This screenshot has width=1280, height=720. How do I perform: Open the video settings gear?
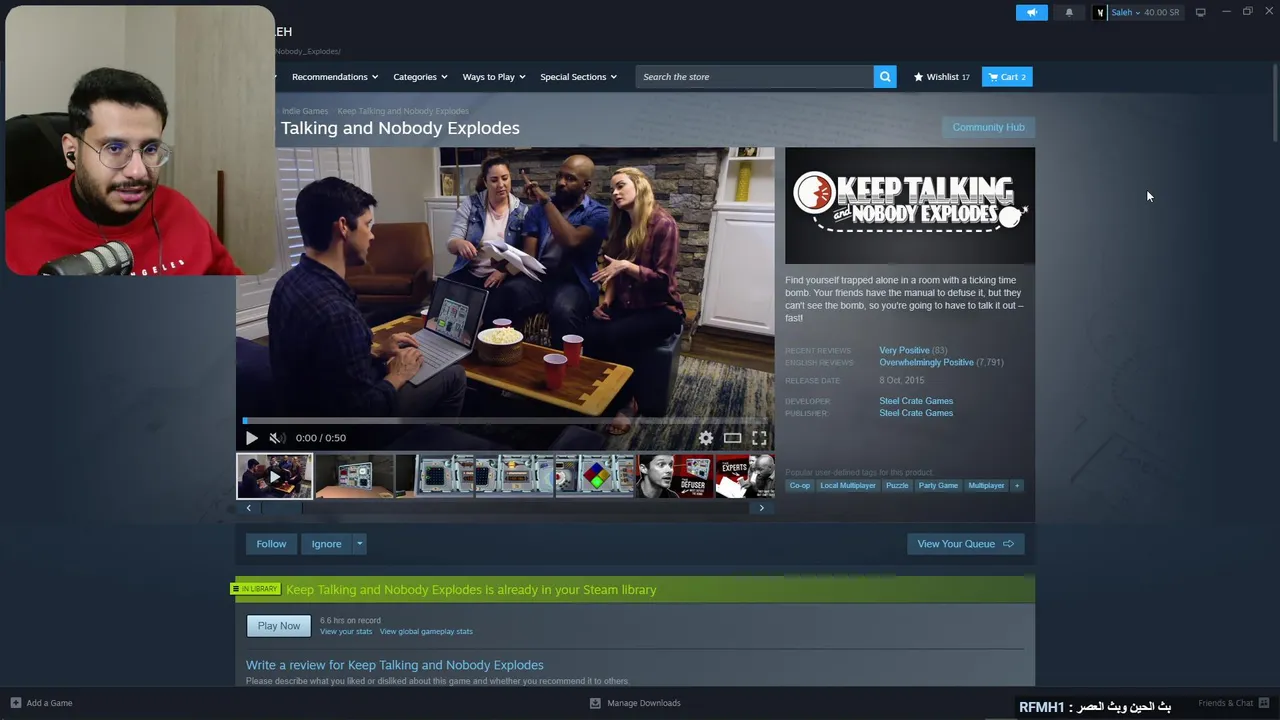[706, 438]
